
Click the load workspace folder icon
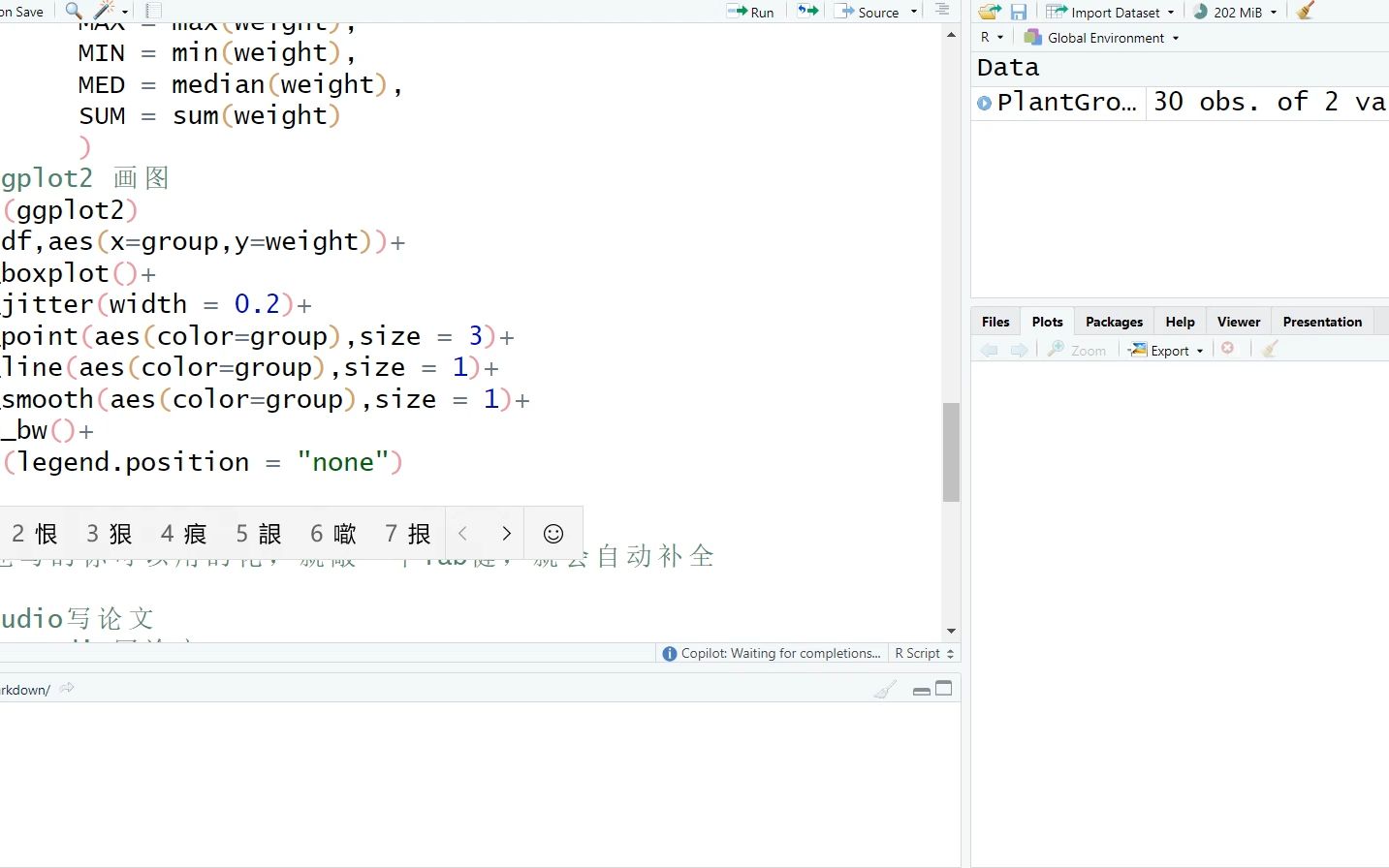tap(990, 12)
